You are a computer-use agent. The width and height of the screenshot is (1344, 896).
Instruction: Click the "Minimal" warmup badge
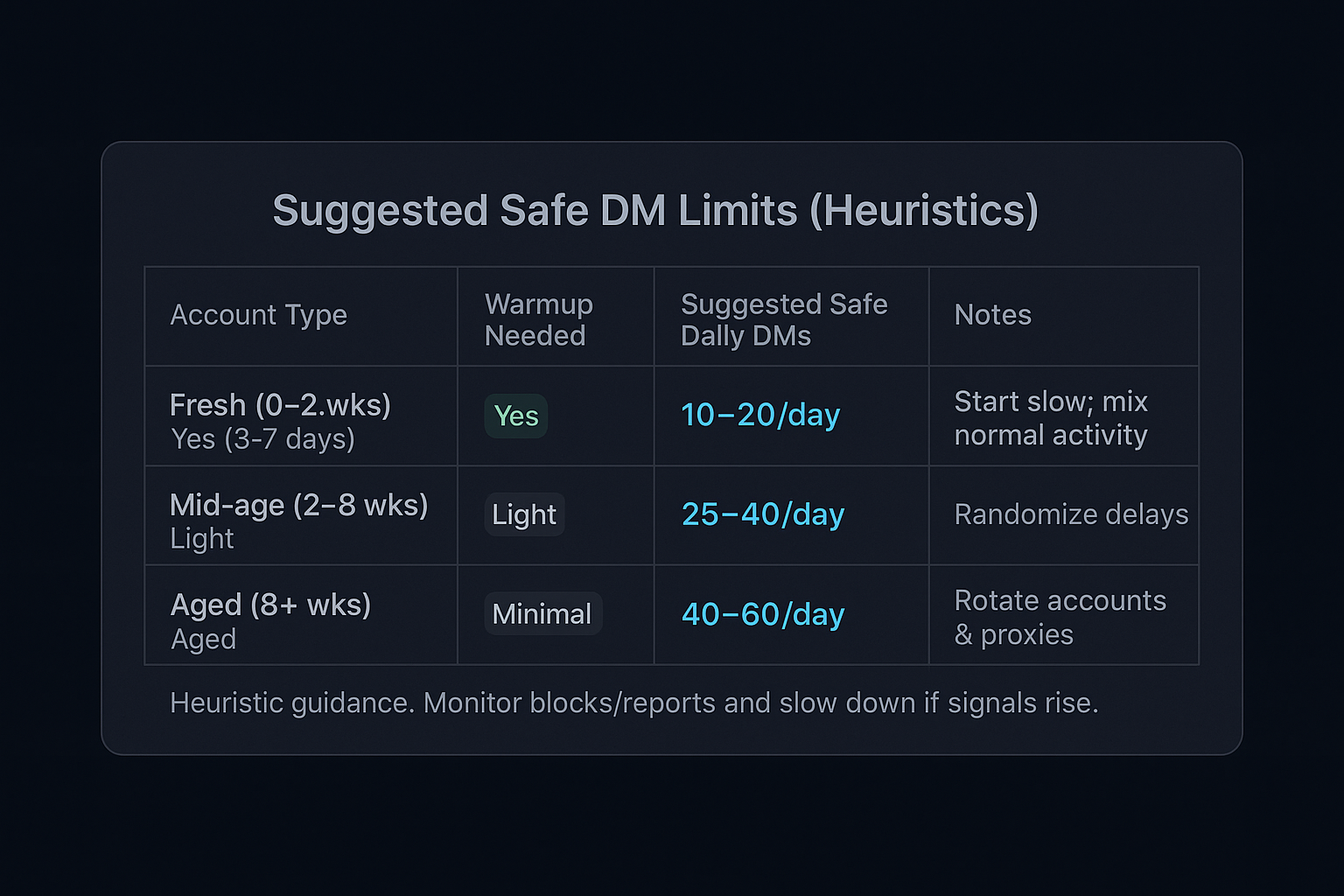click(542, 614)
